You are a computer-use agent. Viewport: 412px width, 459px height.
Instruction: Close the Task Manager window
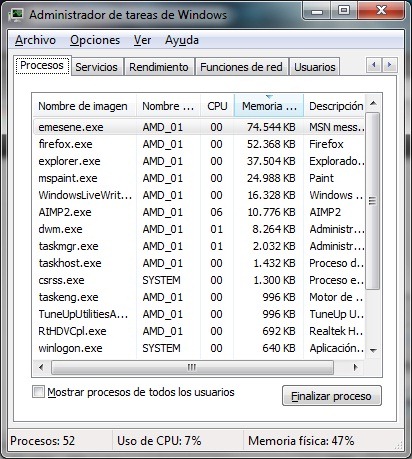(381, 11)
